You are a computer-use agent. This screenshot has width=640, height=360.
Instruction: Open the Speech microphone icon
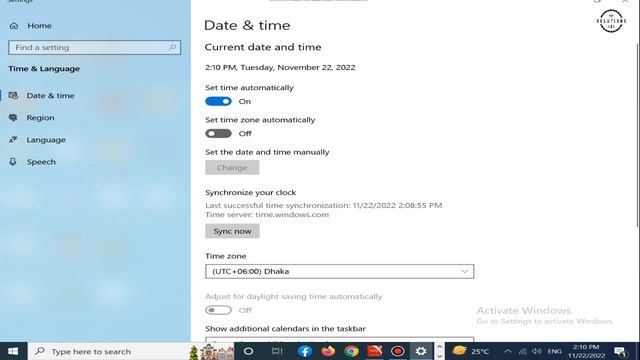(13, 162)
